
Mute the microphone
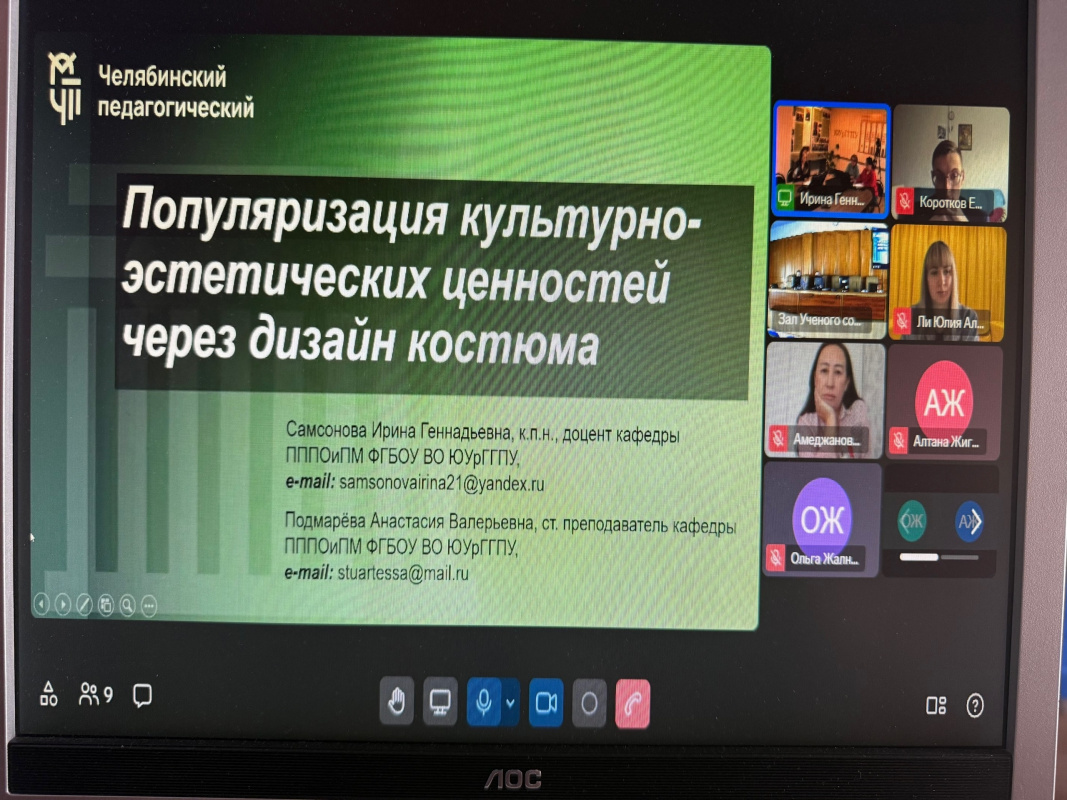tap(483, 703)
